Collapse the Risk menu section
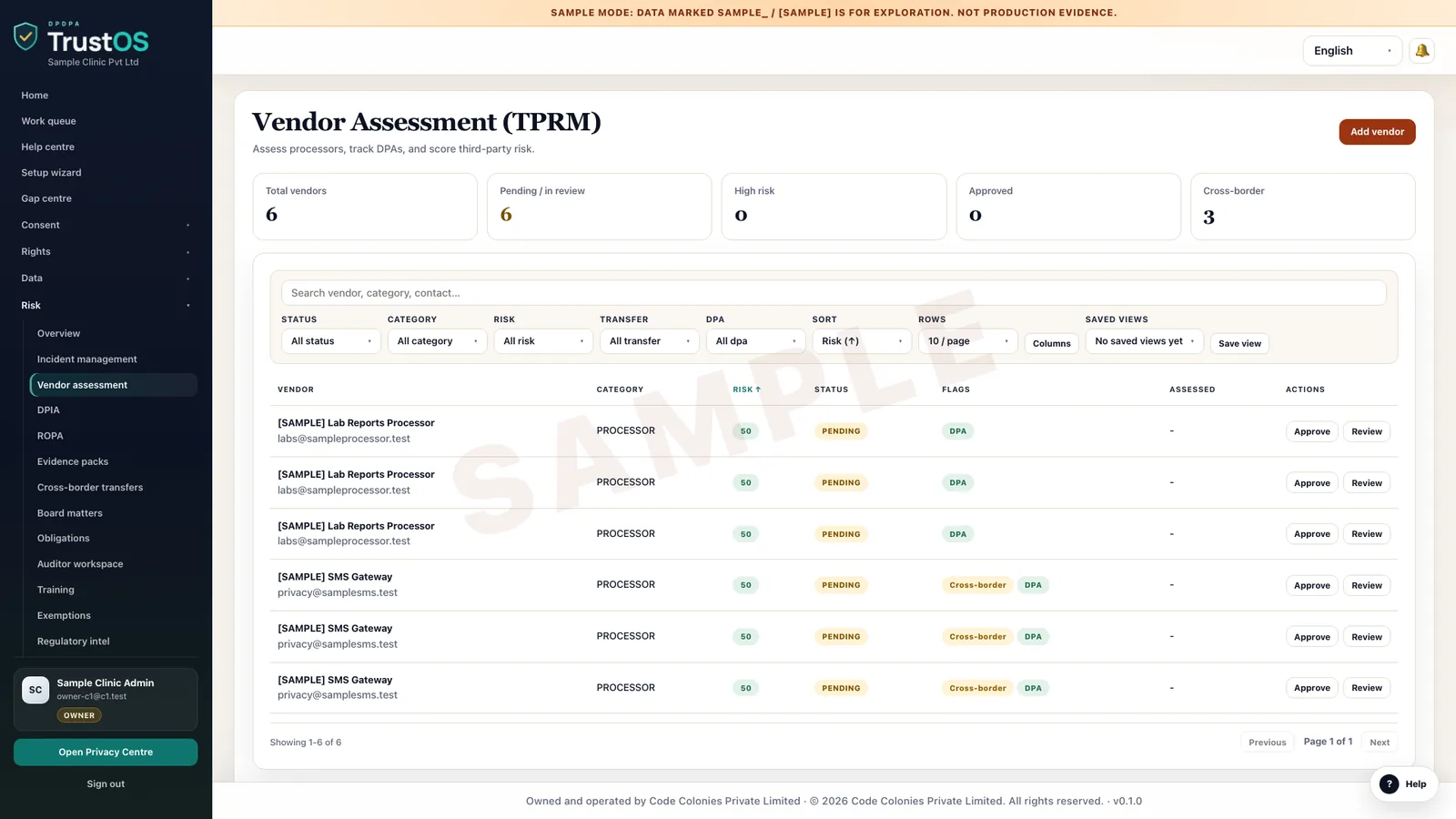Image resolution: width=1456 pixels, height=819 pixels. (x=106, y=306)
